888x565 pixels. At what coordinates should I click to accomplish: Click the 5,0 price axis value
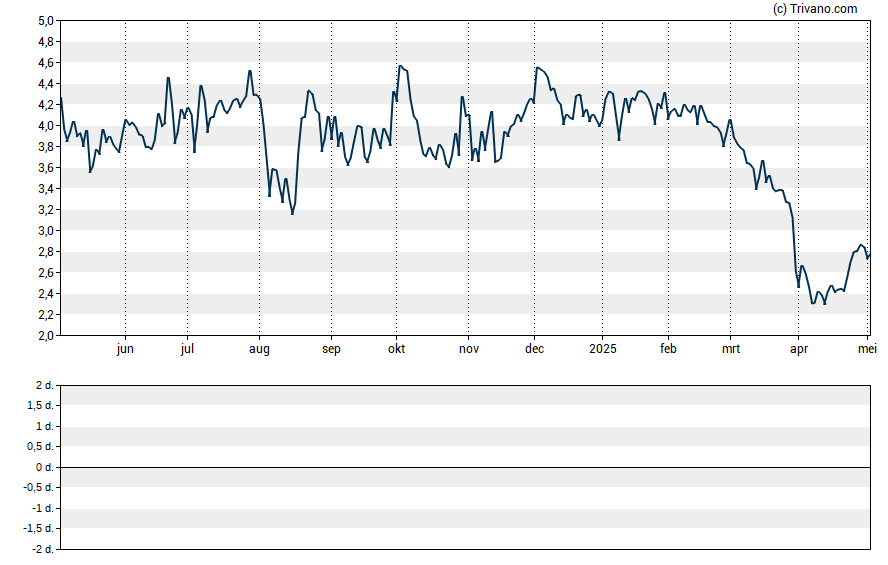coord(46,21)
